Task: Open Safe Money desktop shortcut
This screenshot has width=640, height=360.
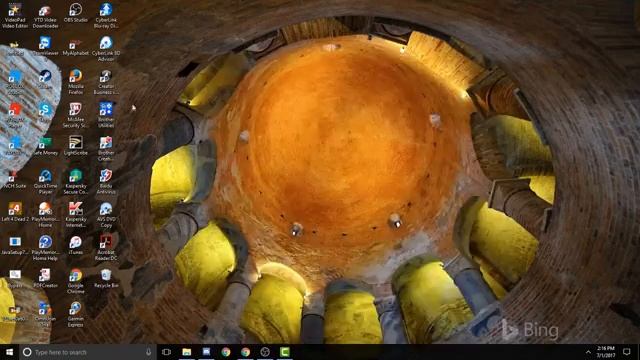Action: click(45, 146)
